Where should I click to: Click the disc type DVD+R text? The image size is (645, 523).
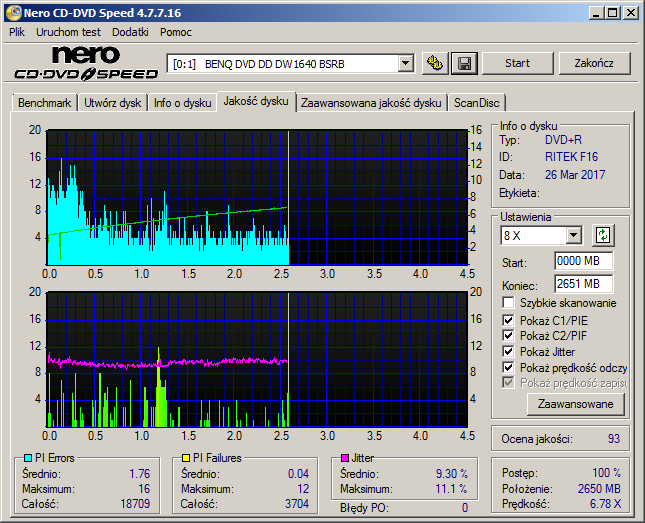(x=563, y=140)
